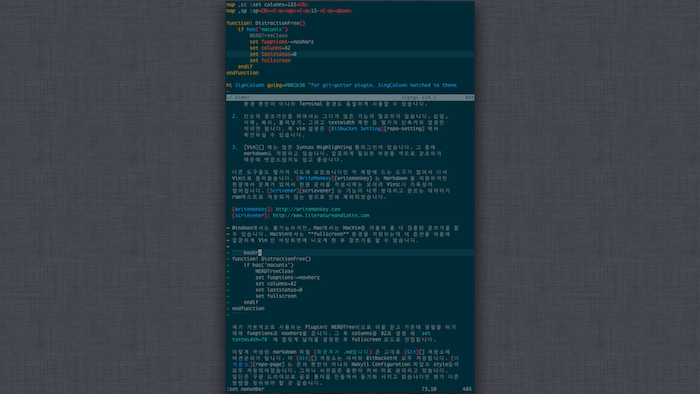Click the 'map ,sp :sp' mapping line
This screenshot has width=700, height=394.
click(288, 11)
